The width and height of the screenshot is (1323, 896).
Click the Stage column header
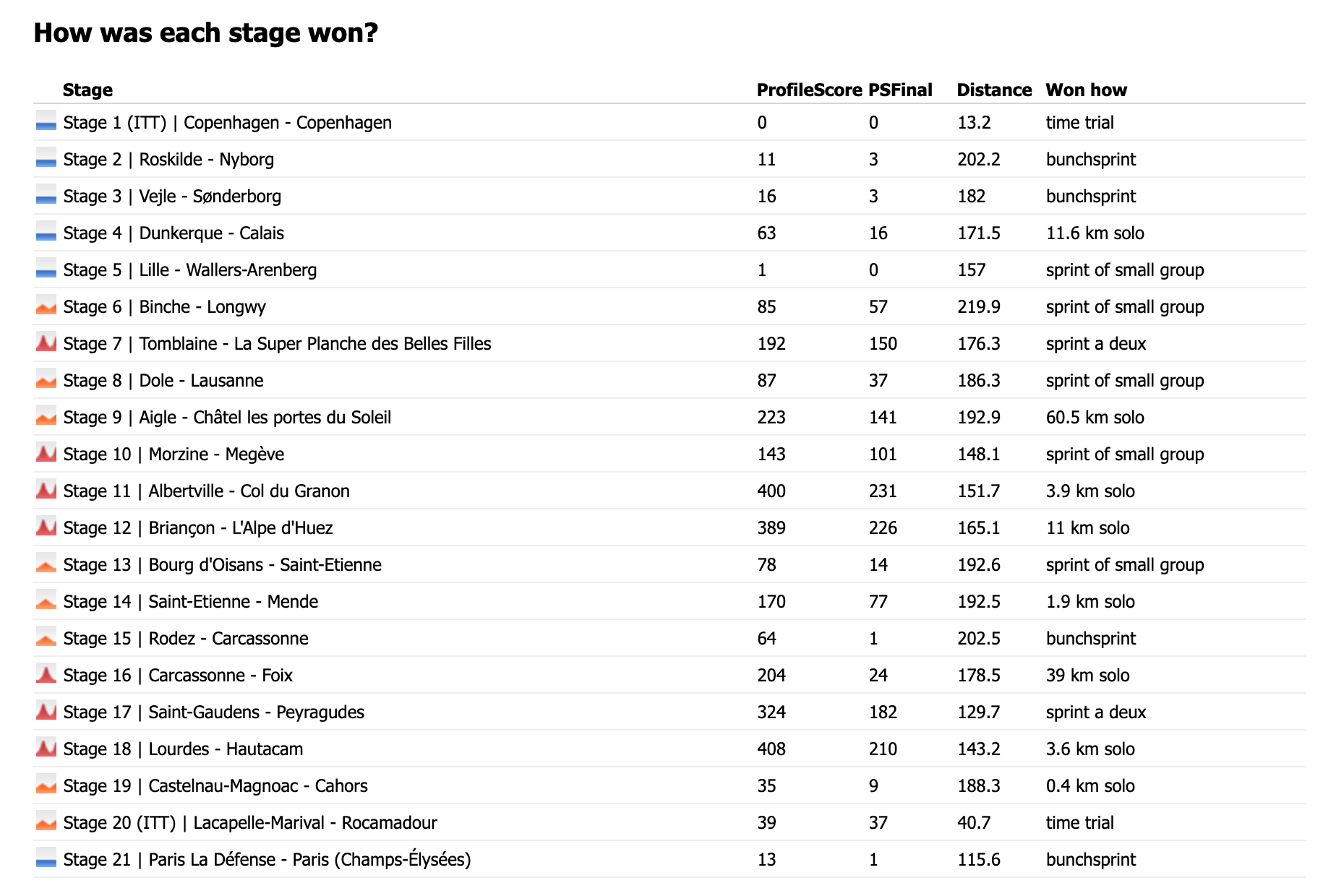[87, 90]
